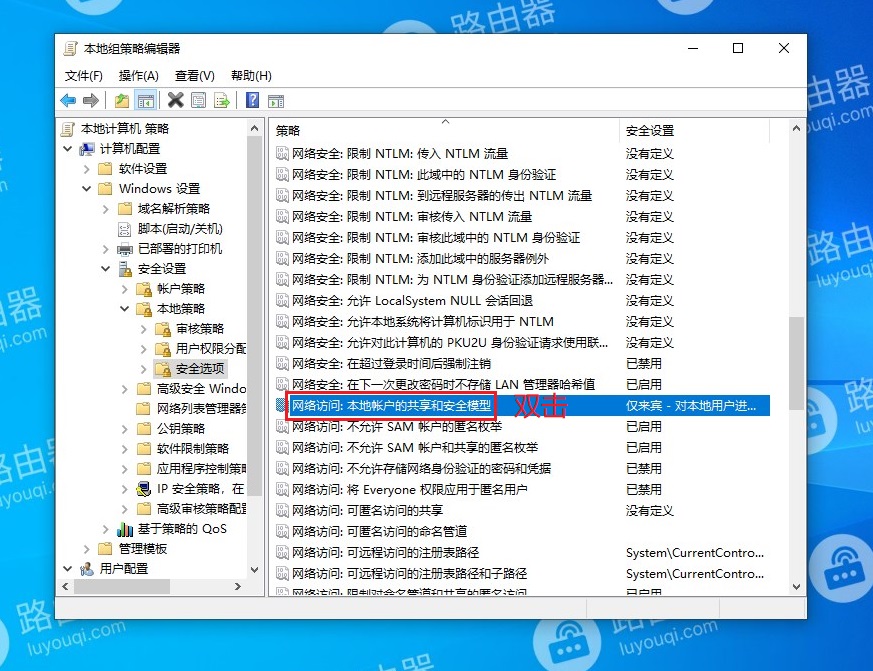Click the tree pane horizontal scrollbar thumb
The image size is (873, 671).
pos(122,586)
